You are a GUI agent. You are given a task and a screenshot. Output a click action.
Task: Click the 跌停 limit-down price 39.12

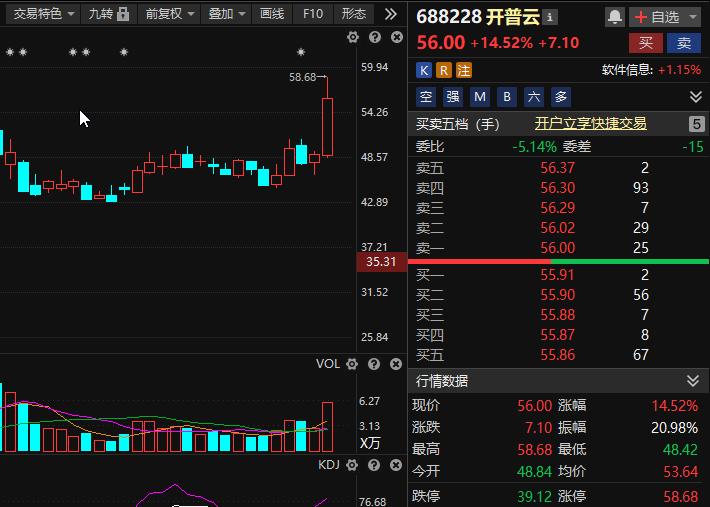tap(535, 496)
